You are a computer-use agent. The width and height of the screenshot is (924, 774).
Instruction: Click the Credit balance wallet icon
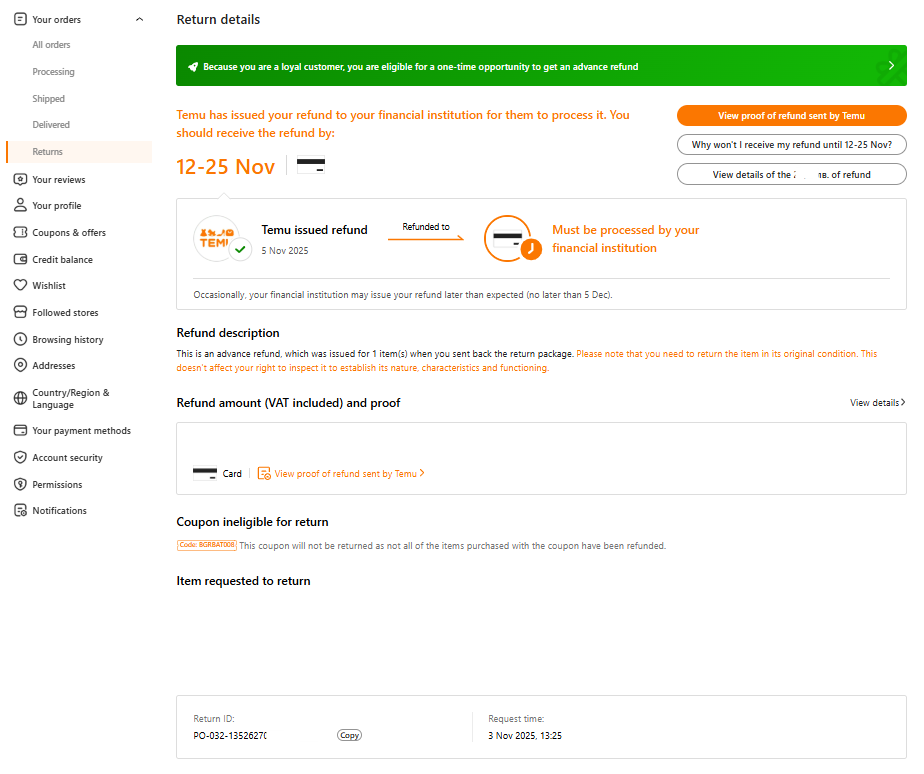click(20, 260)
